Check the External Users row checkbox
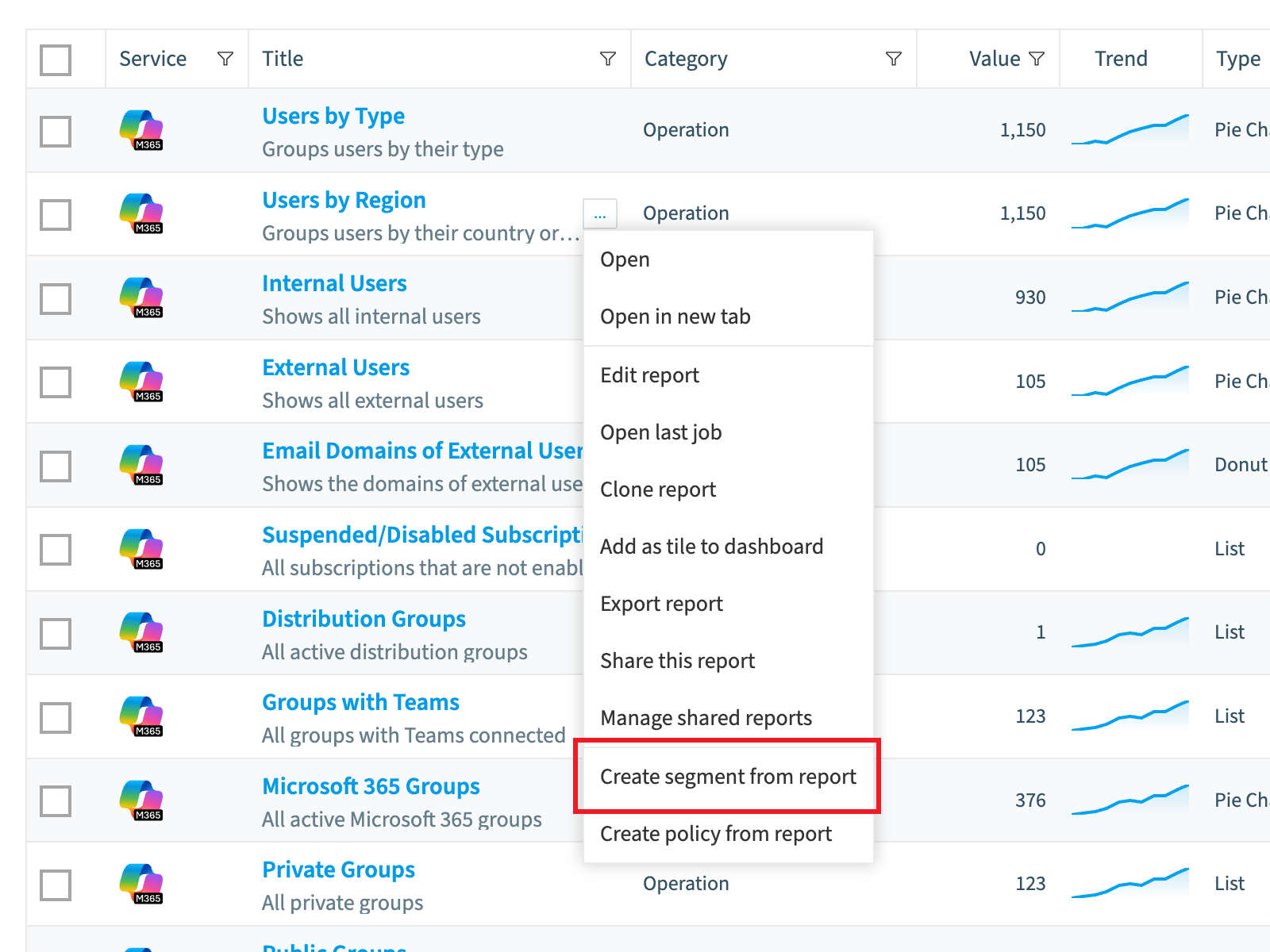This screenshot has width=1270, height=952. coord(56,382)
